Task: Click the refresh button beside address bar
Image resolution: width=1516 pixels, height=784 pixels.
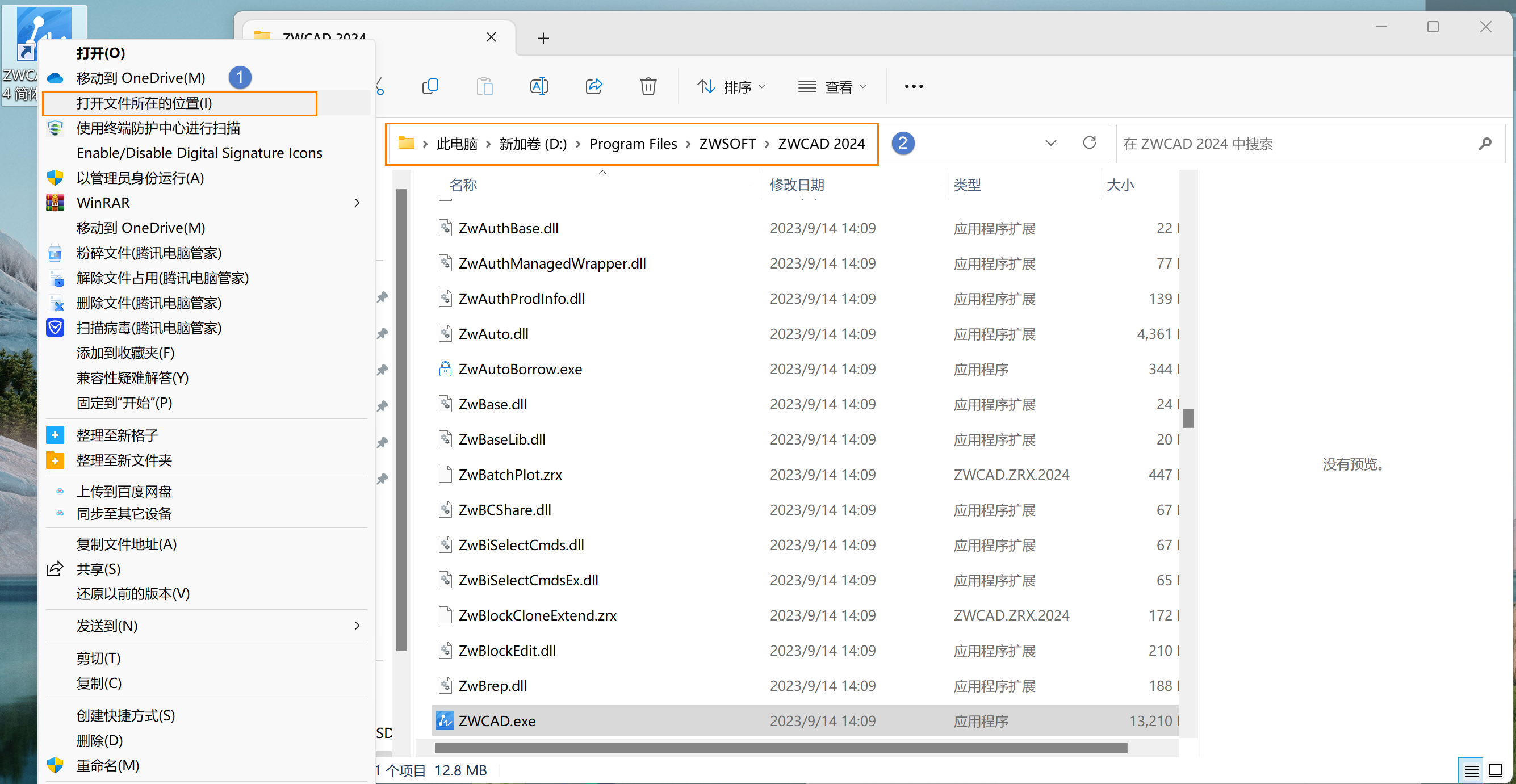Action: pyautogui.click(x=1090, y=143)
